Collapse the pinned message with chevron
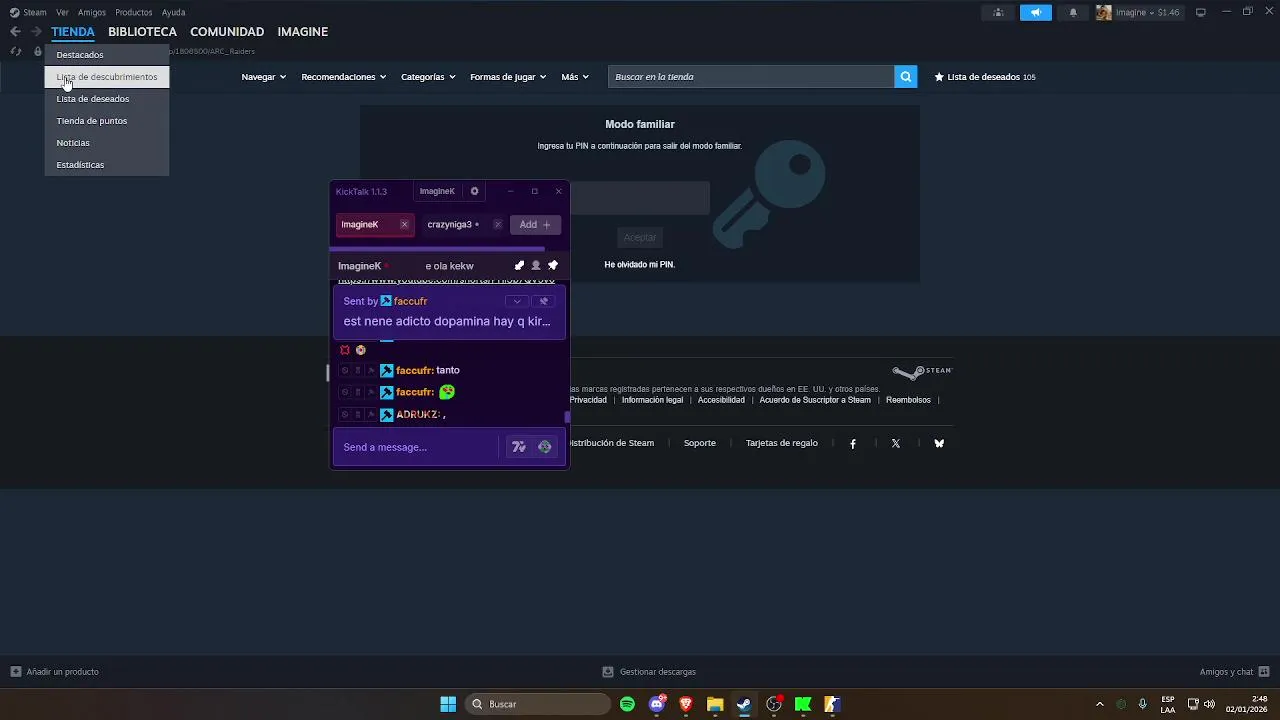The width and height of the screenshot is (1280, 720). pos(517,301)
